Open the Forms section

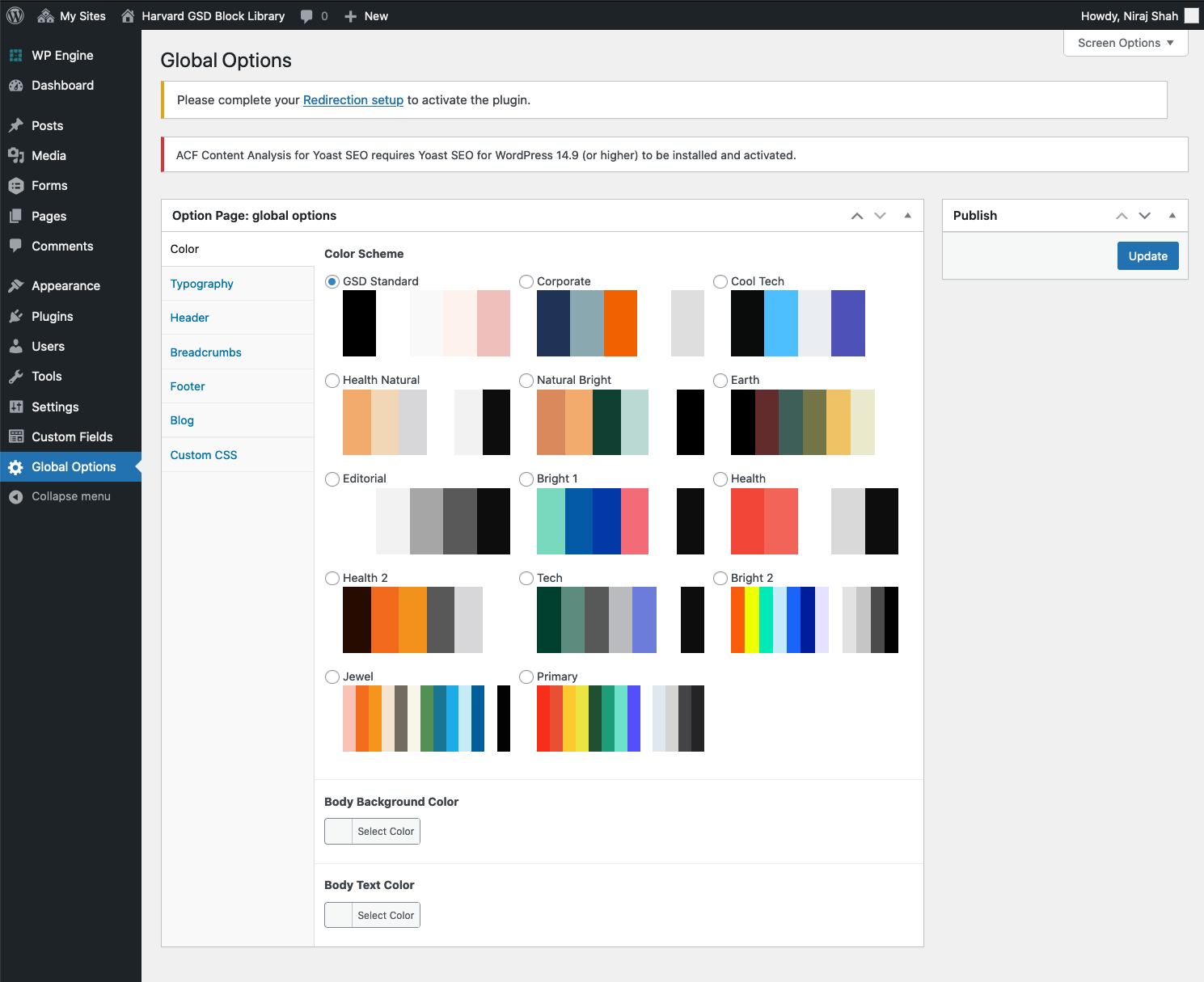click(49, 185)
